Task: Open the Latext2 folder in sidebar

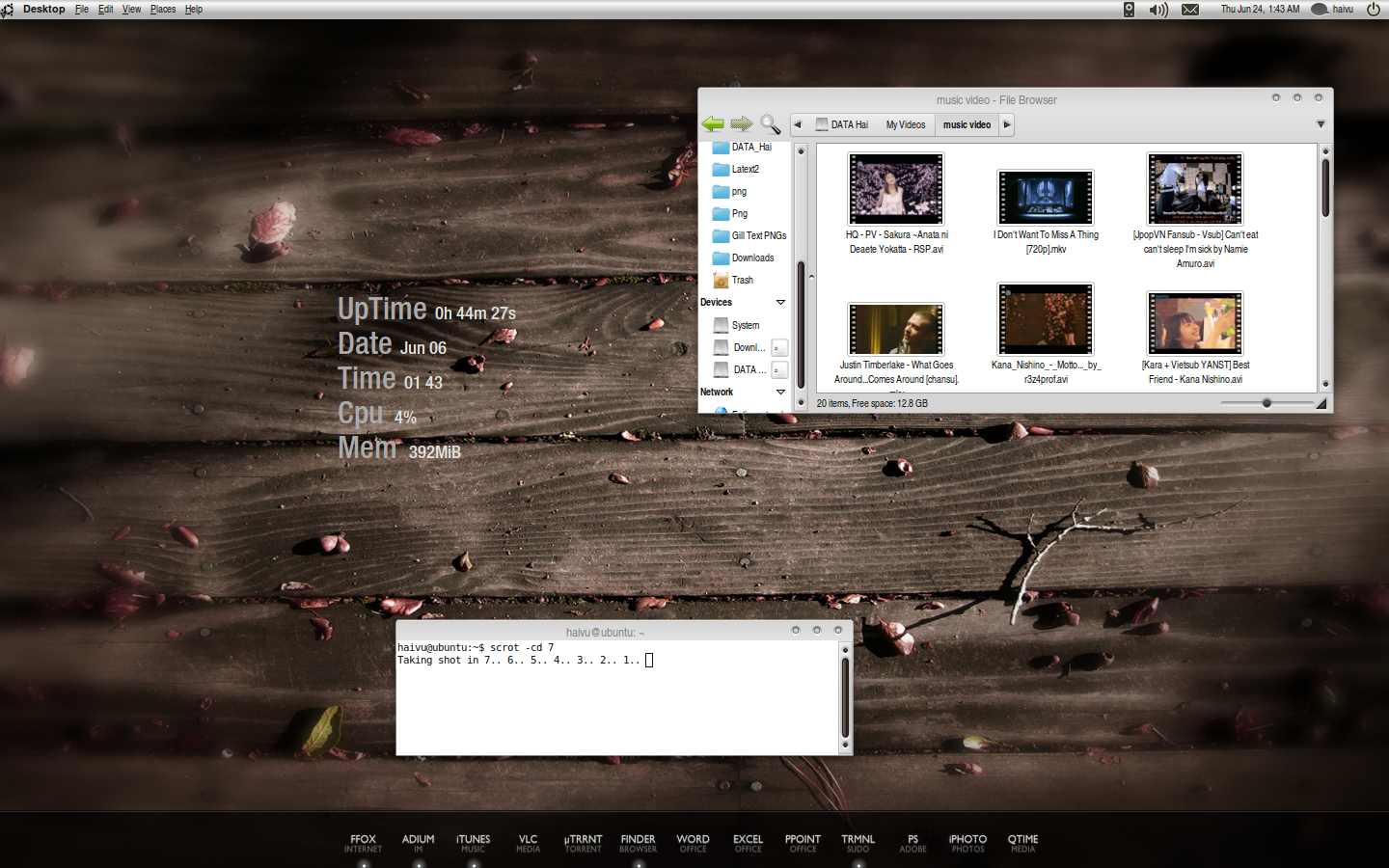Action: tap(736, 169)
